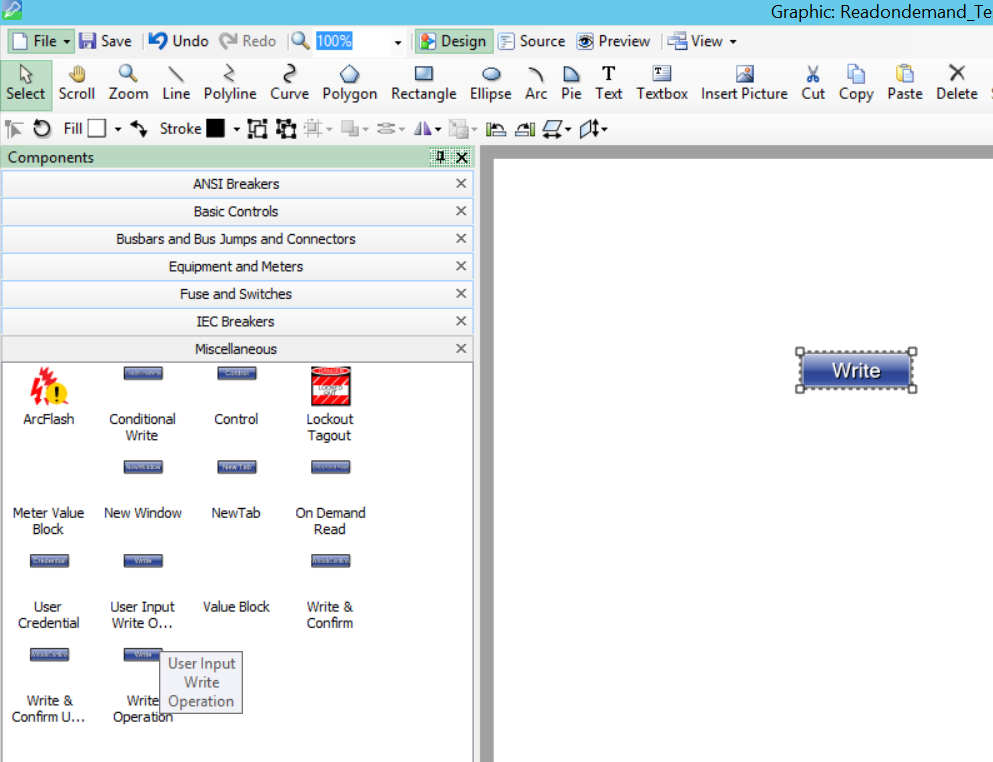
Task: Undo the last action
Action: (177, 41)
